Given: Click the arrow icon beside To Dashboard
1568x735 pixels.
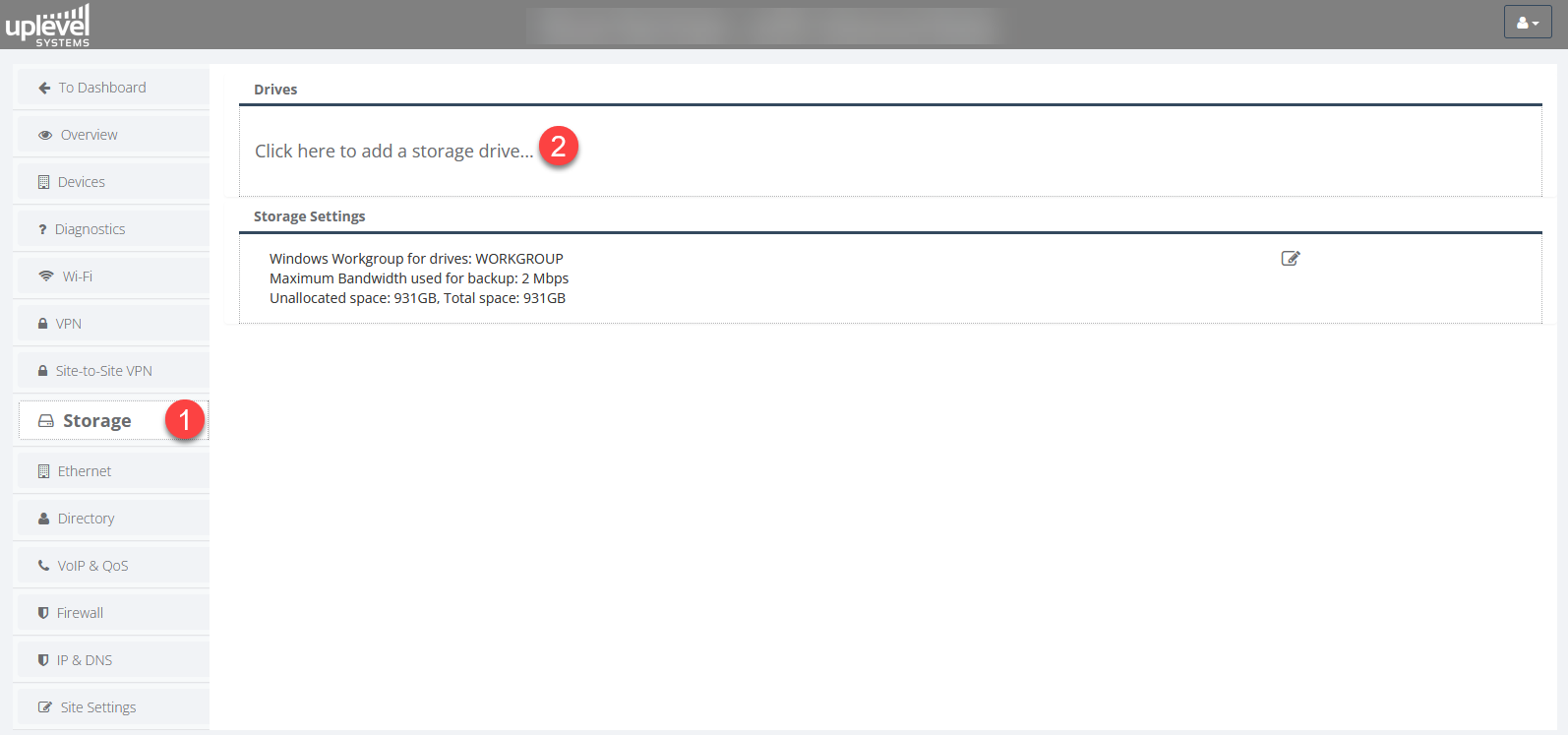Looking at the screenshot, I should (x=44, y=88).
